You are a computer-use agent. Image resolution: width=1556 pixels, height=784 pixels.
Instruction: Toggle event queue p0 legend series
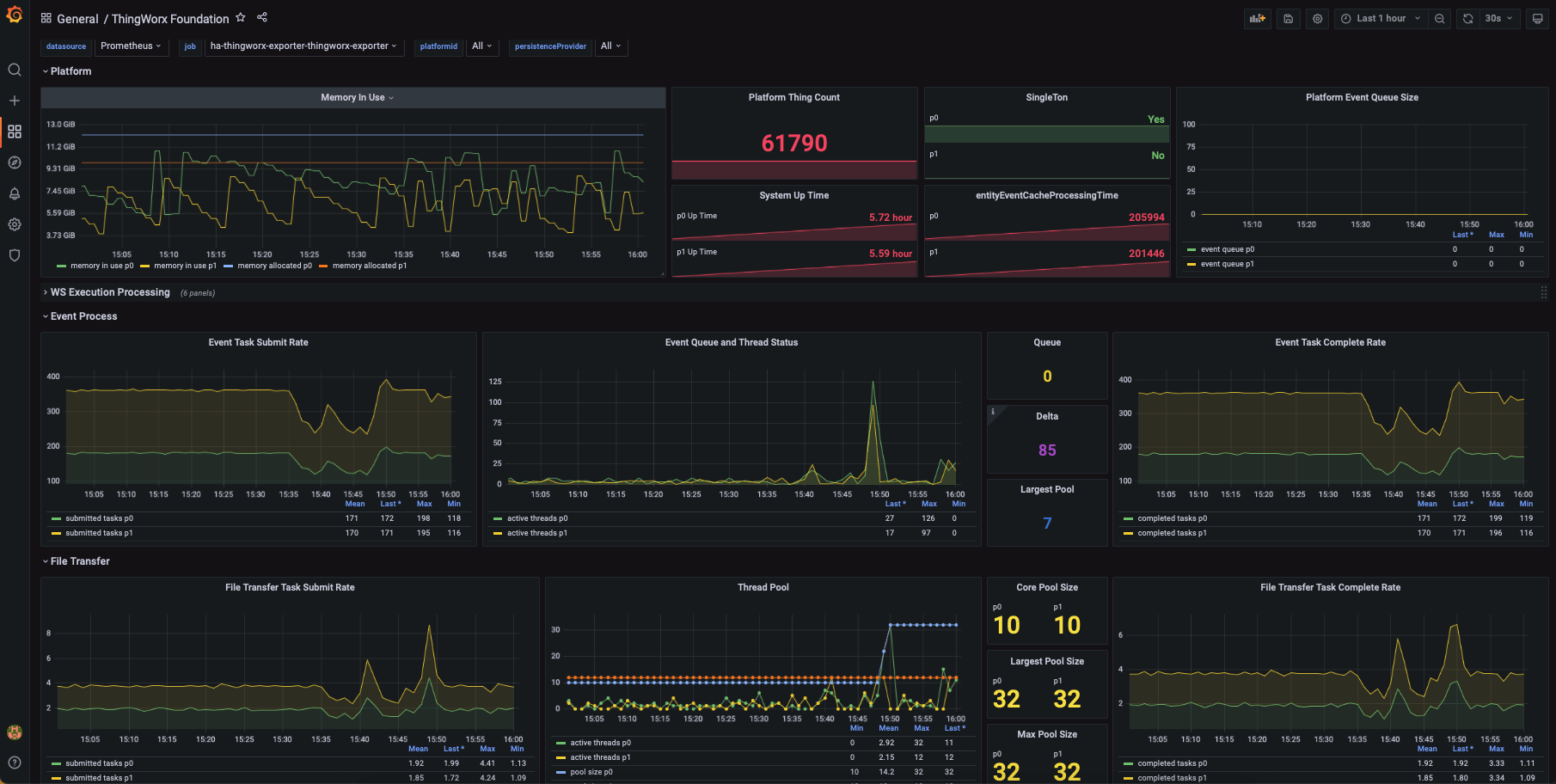(1227, 249)
